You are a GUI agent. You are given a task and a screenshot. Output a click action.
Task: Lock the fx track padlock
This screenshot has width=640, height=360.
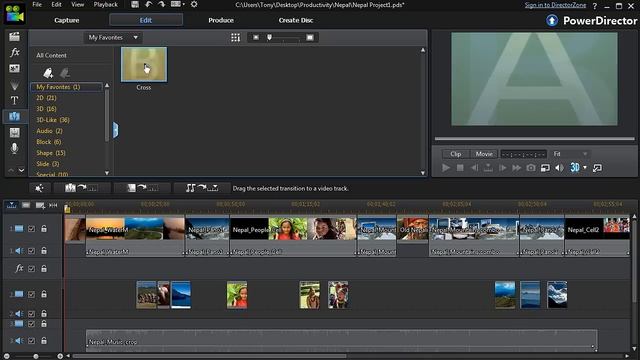(x=44, y=268)
